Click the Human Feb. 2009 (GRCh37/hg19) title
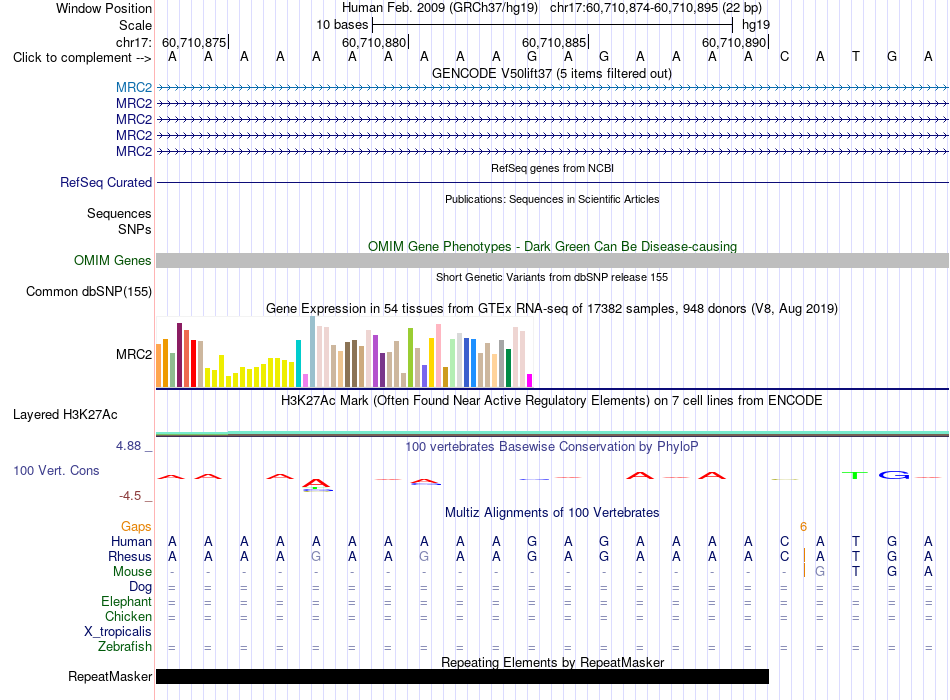 [x=440, y=8]
